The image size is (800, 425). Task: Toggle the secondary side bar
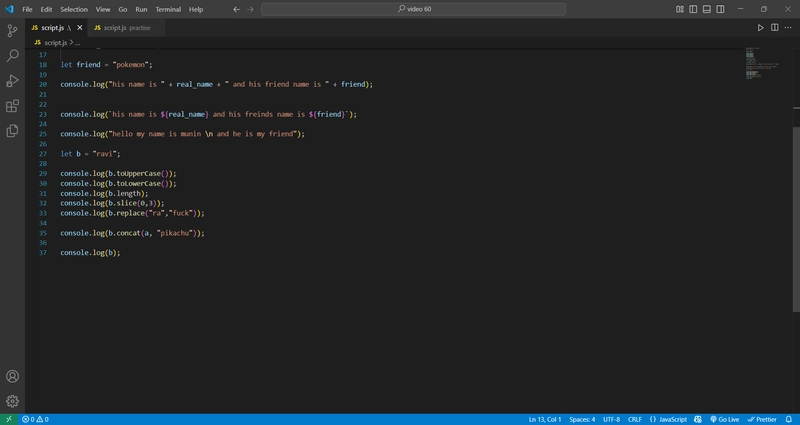tap(720, 9)
